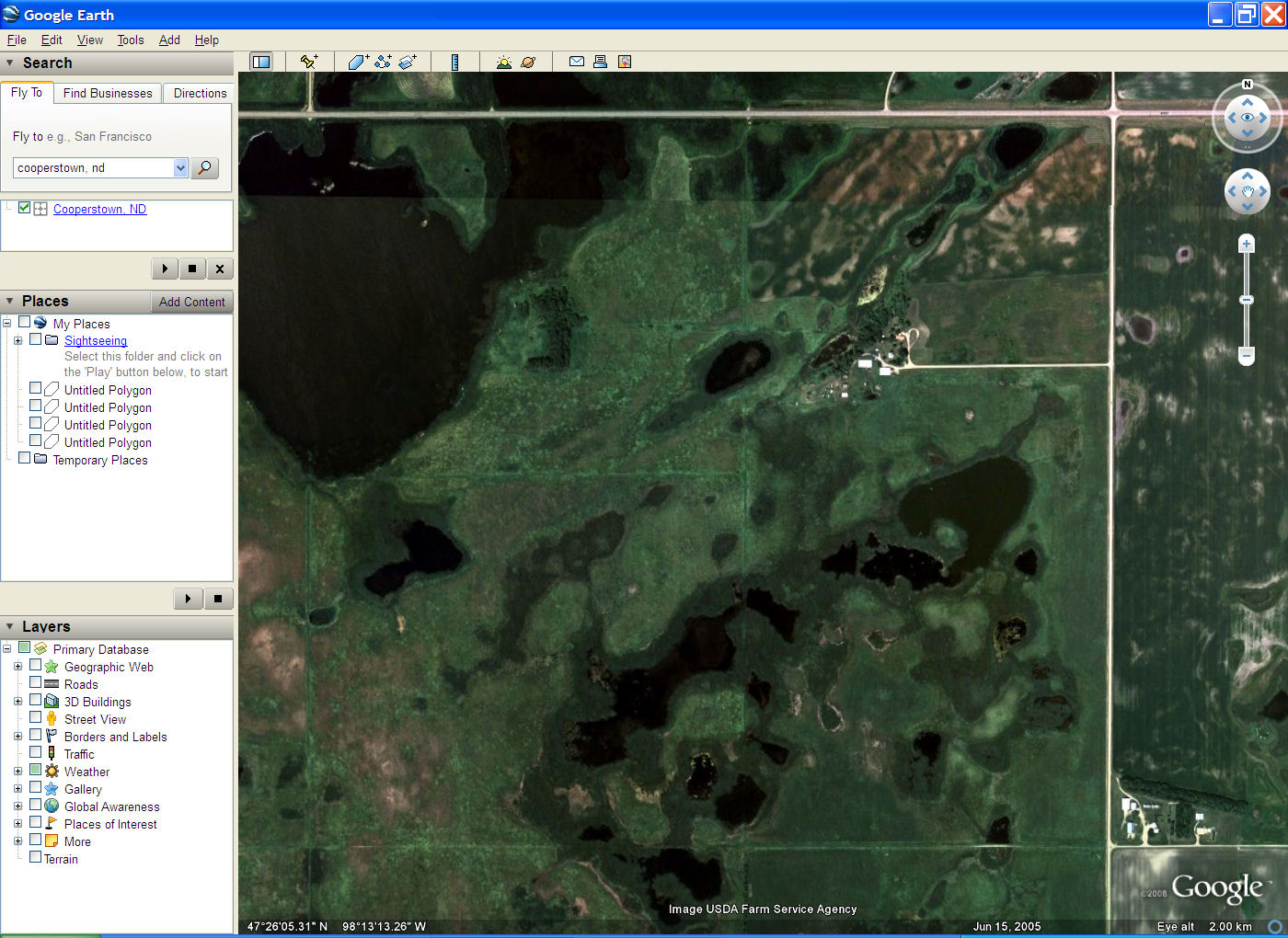Image resolution: width=1288 pixels, height=938 pixels.
Task: Click the Global Awareness globe icon
Action: point(52,806)
